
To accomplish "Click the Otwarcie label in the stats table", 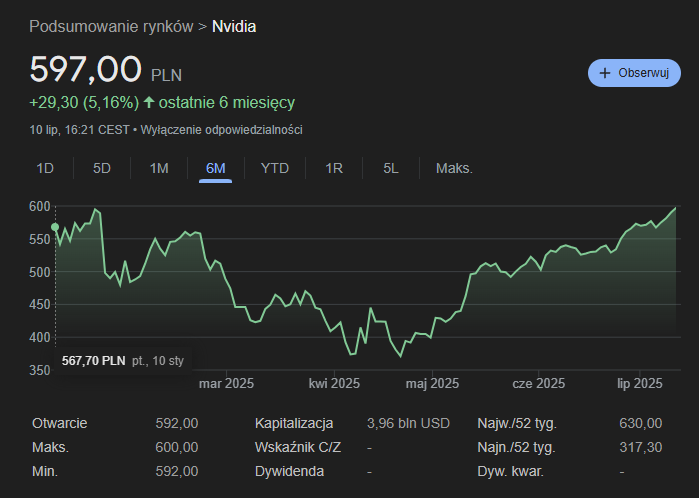I will click(x=60, y=423).
